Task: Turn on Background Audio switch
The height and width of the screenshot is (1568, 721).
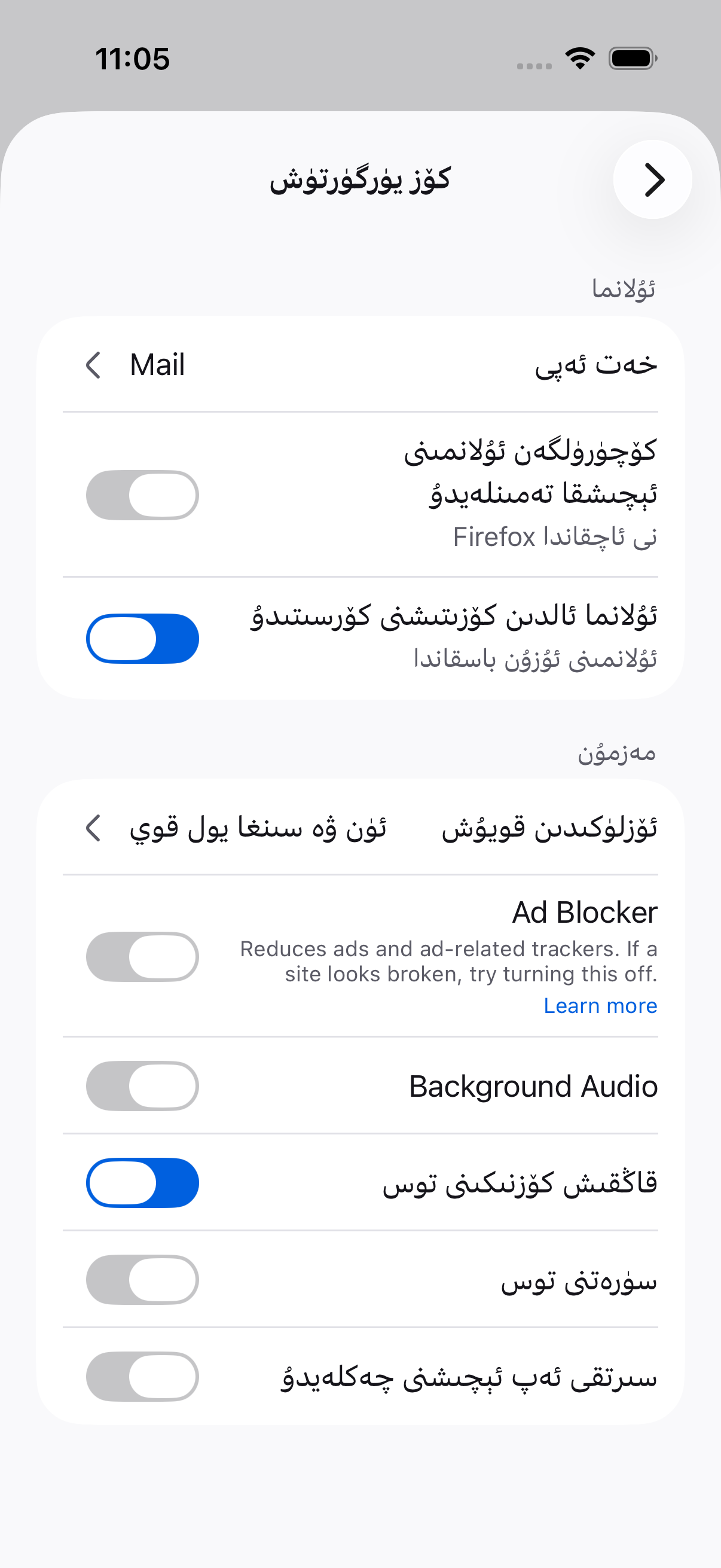Action: click(142, 1086)
